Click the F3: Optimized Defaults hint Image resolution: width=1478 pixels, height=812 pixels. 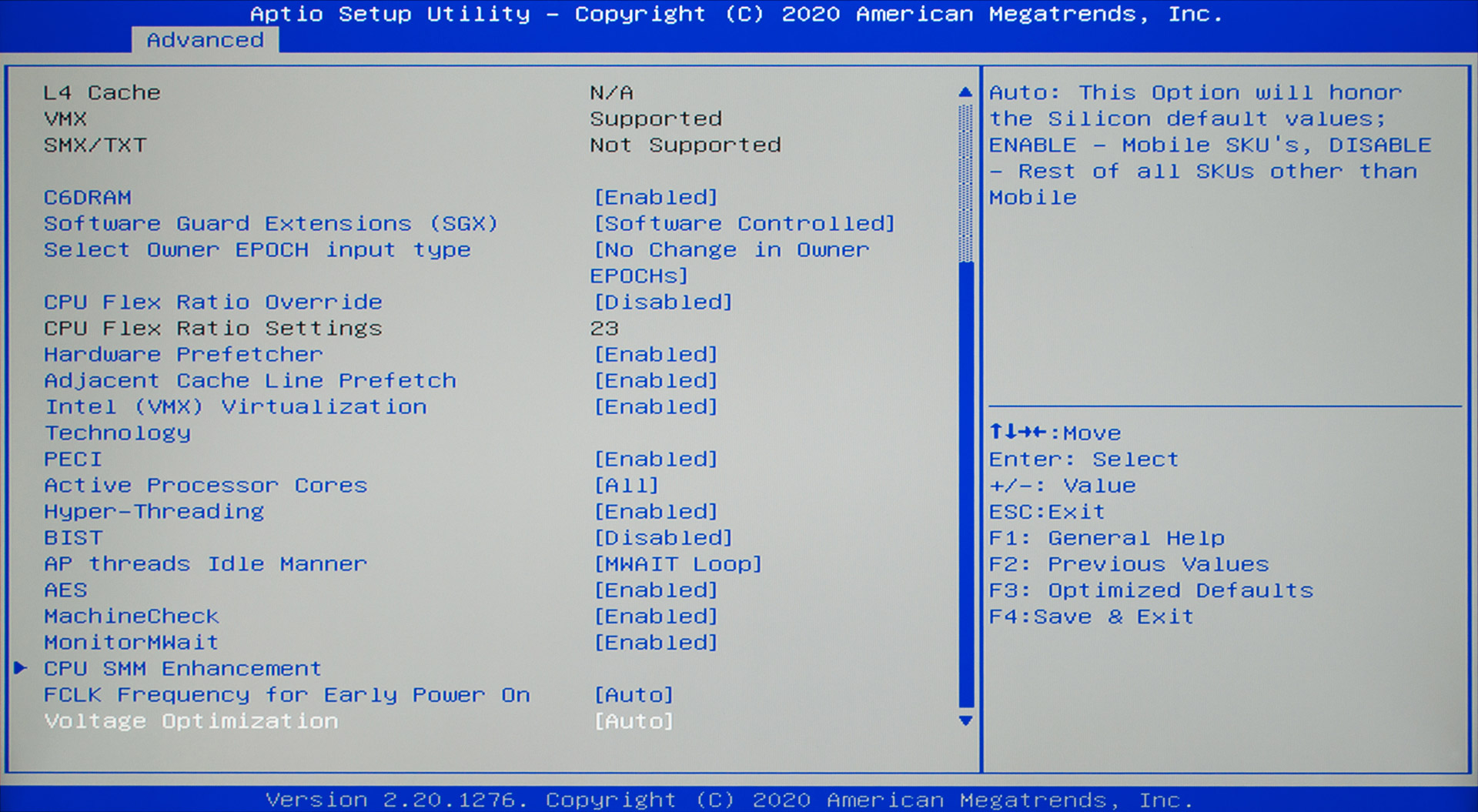point(1151,590)
